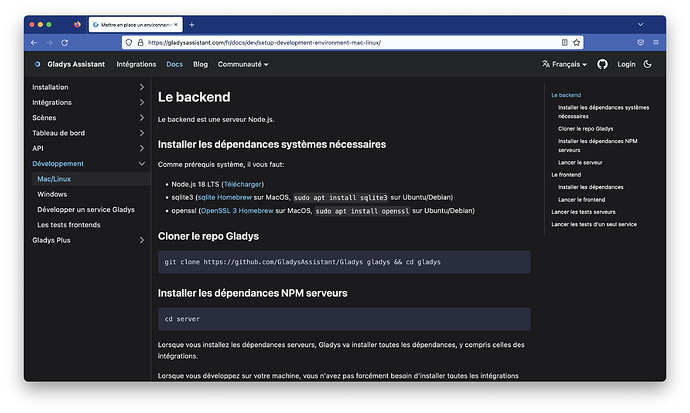The height and width of the screenshot is (413, 690).
Task: Jump to Installer les dépendances systèmes nécessaires
Action: tap(603, 112)
